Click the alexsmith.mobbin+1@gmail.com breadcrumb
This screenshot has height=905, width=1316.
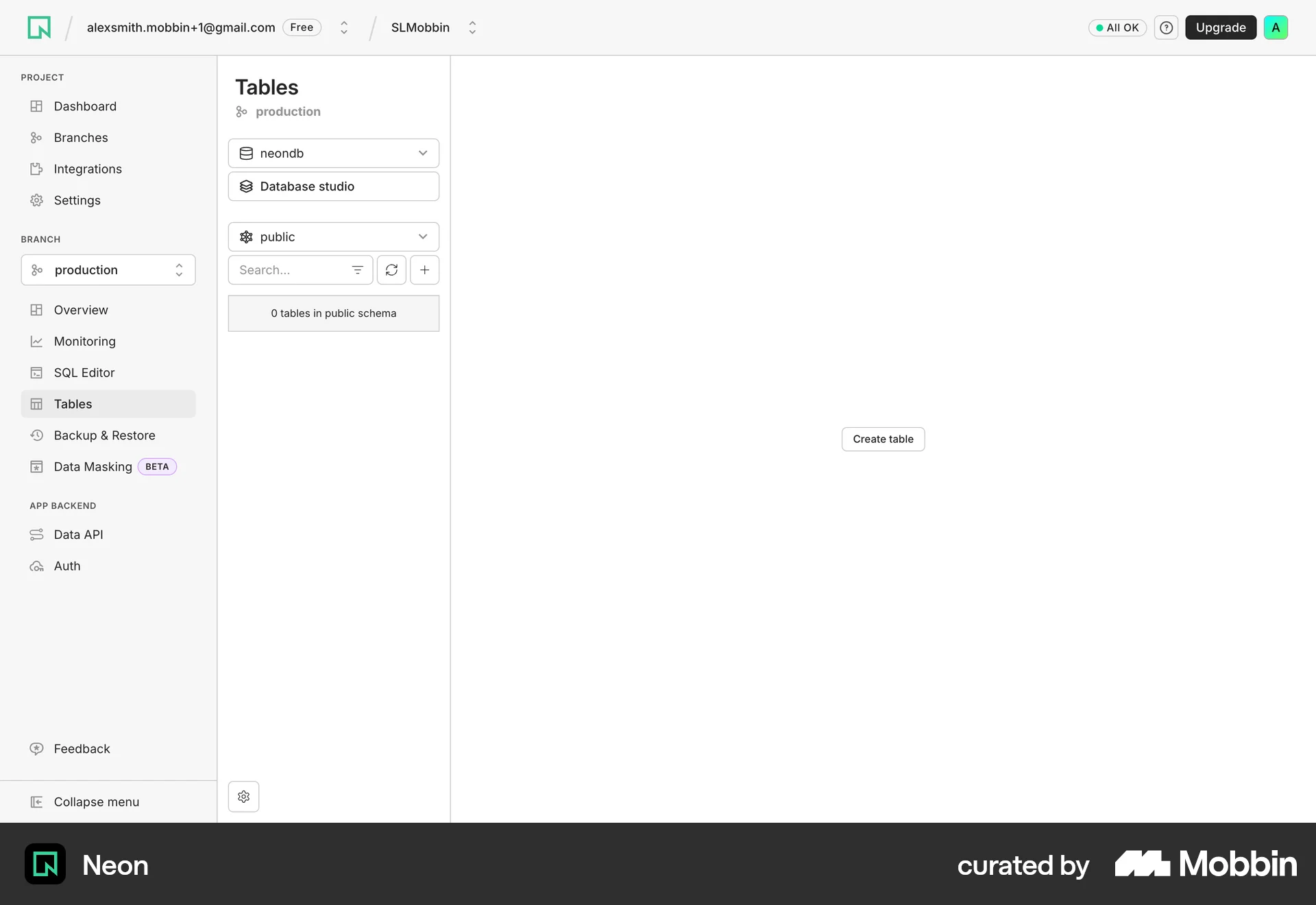click(181, 27)
